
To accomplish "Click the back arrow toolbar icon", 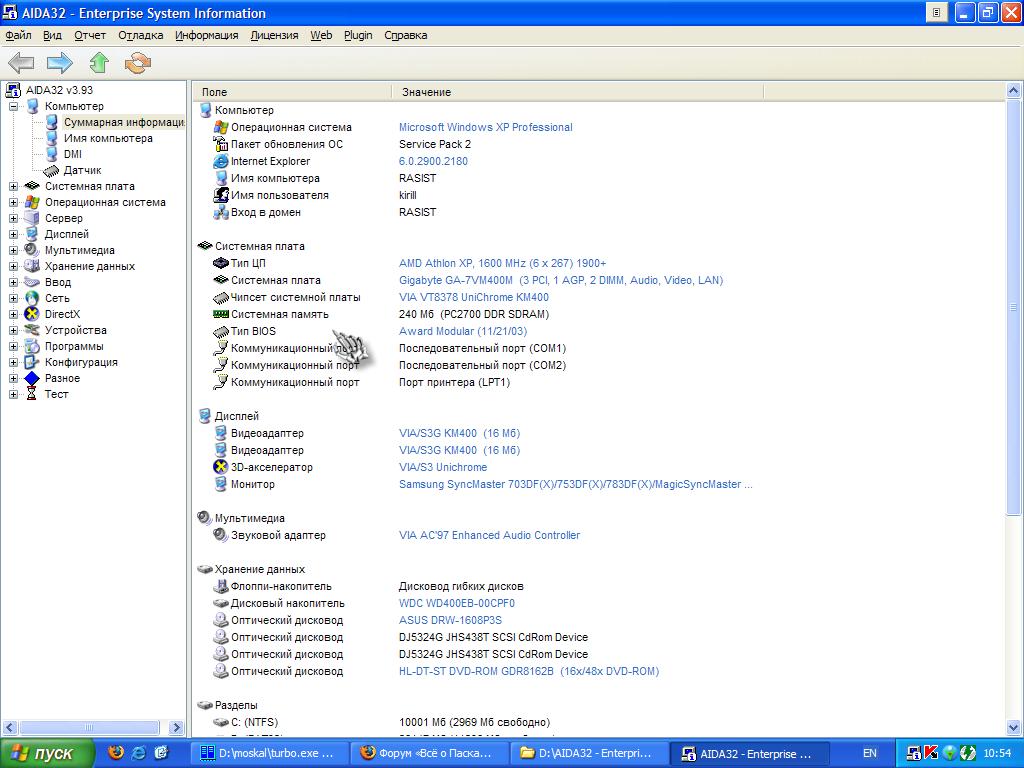I will [22, 63].
